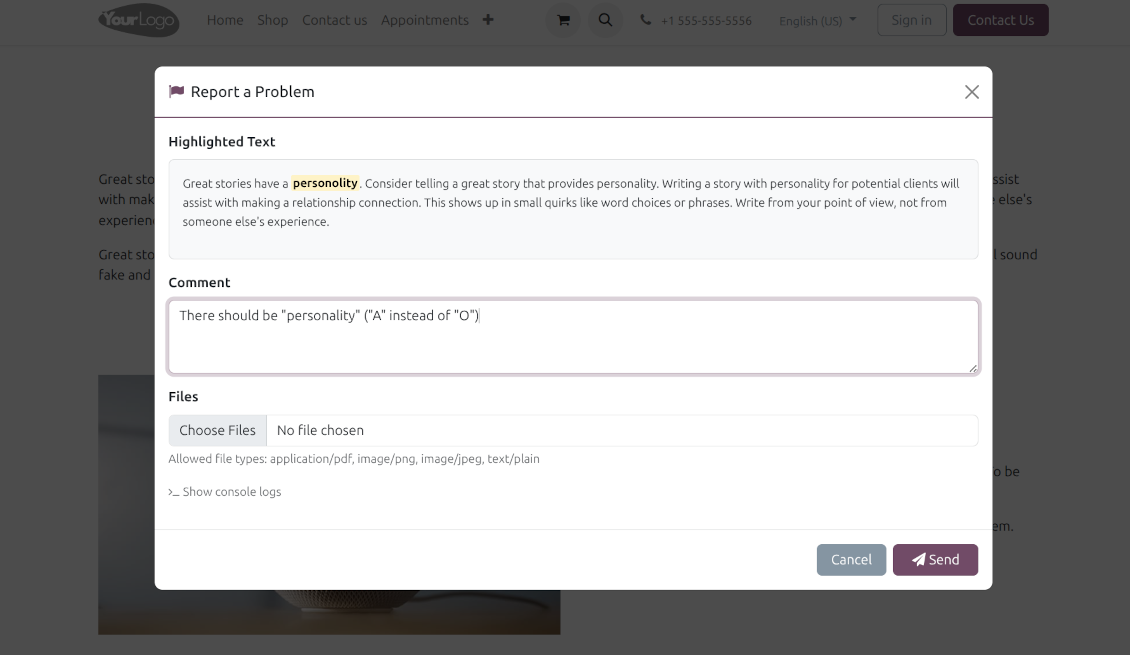1130x655 pixels.
Task: Open the Shop menu item
Action: (x=272, y=19)
